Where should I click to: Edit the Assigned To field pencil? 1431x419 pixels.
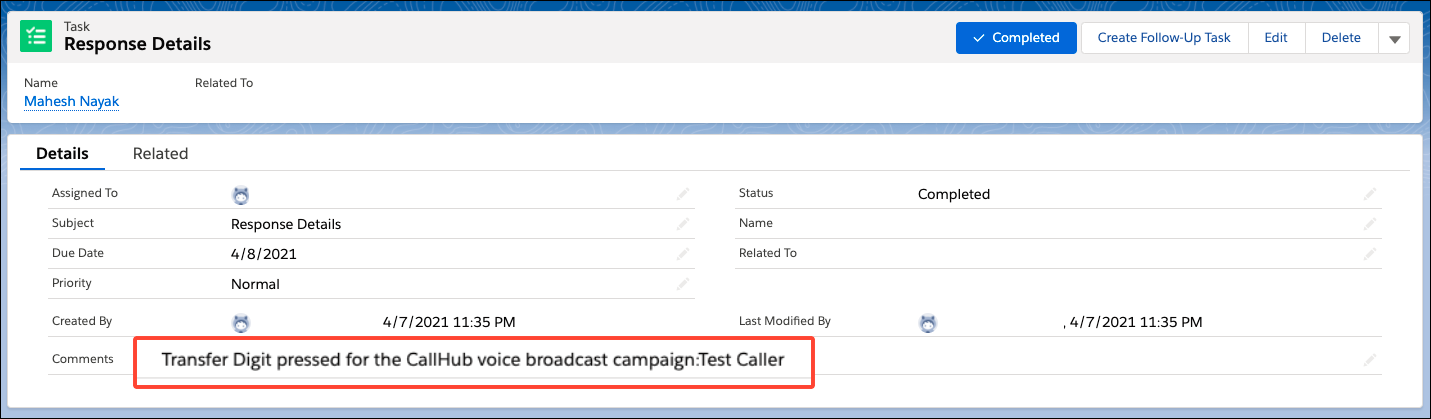pos(683,194)
